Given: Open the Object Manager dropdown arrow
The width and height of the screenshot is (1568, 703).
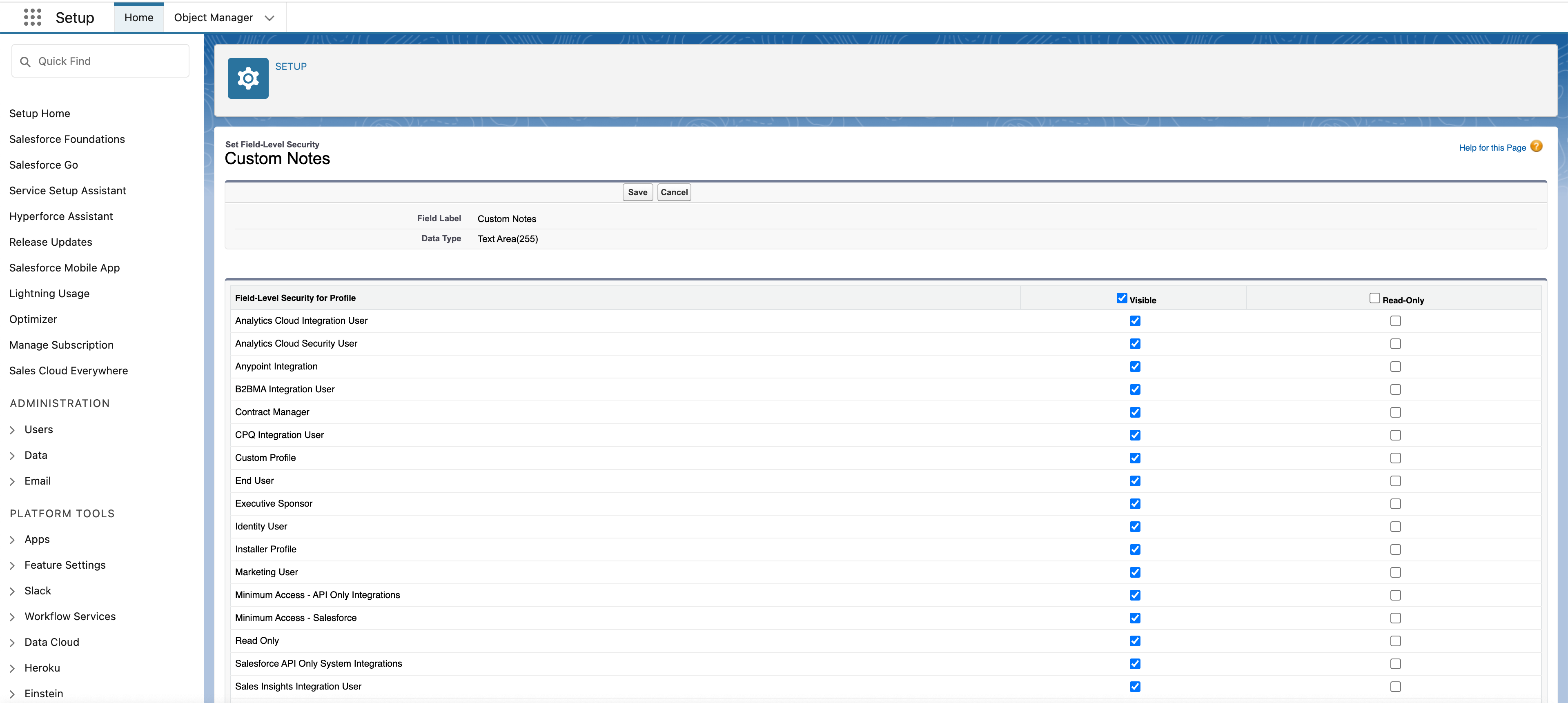Looking at the screenshot, I should [269, 18].
